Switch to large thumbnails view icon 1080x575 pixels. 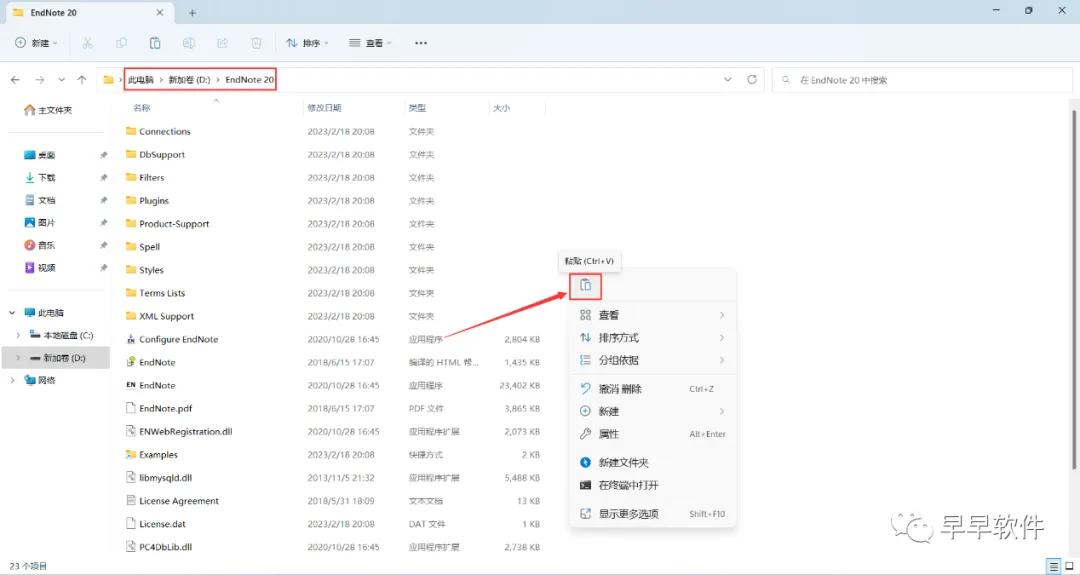pyautogui.click(x=1068, y=566)
